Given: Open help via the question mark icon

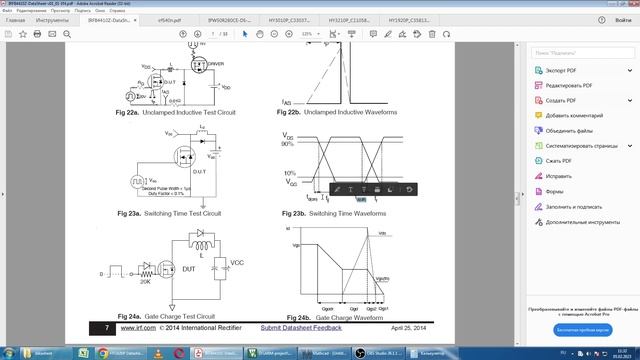Looking at the screenshot, I should (602, 20).
